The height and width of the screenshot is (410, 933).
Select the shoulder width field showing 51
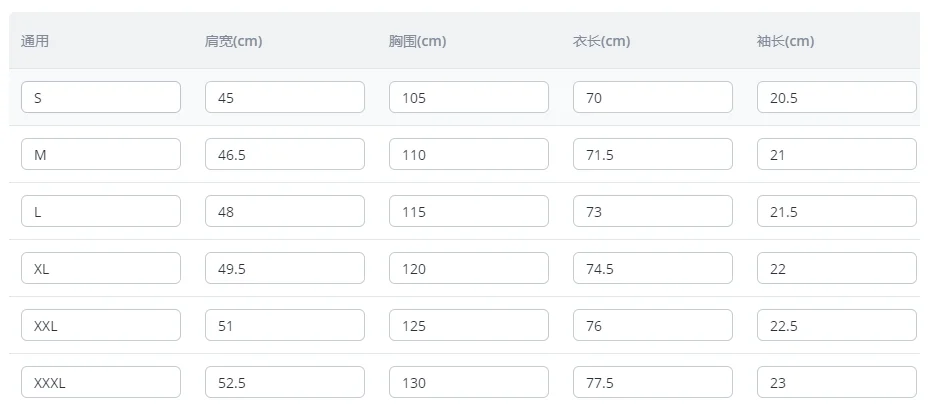(284, 325)
